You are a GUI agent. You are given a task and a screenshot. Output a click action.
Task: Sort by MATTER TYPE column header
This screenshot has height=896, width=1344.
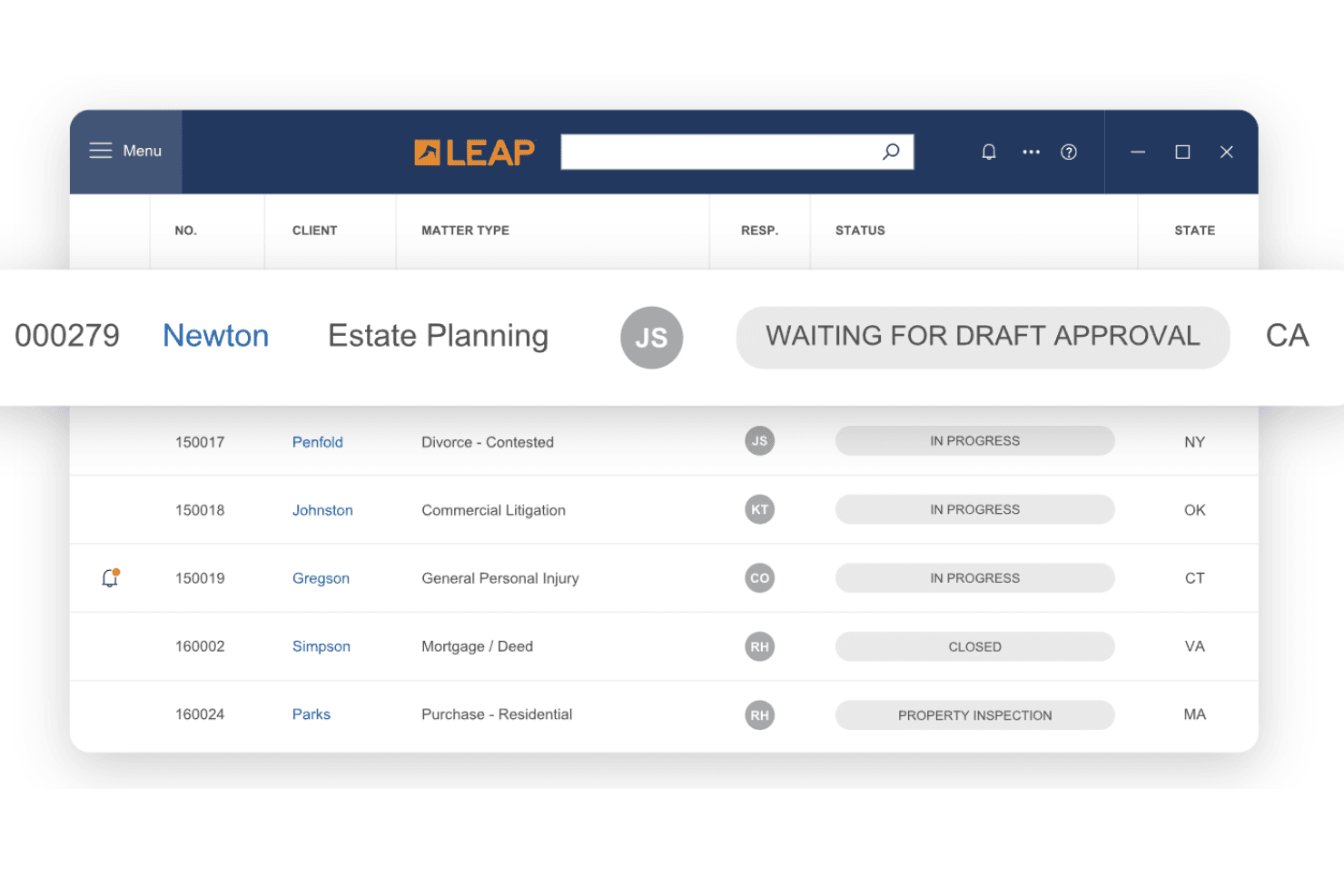465,231
